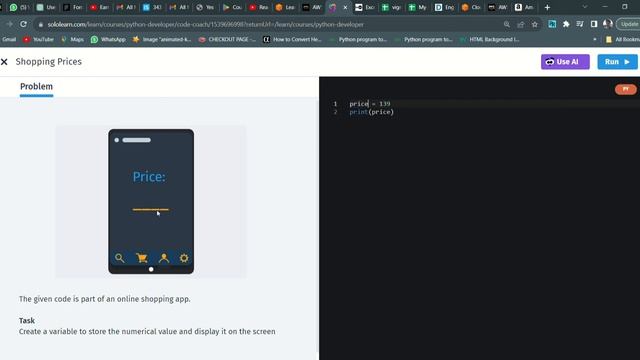640x360 pixels.
Task: Open the Chrome profile avatar
Action: pos(607,24)
